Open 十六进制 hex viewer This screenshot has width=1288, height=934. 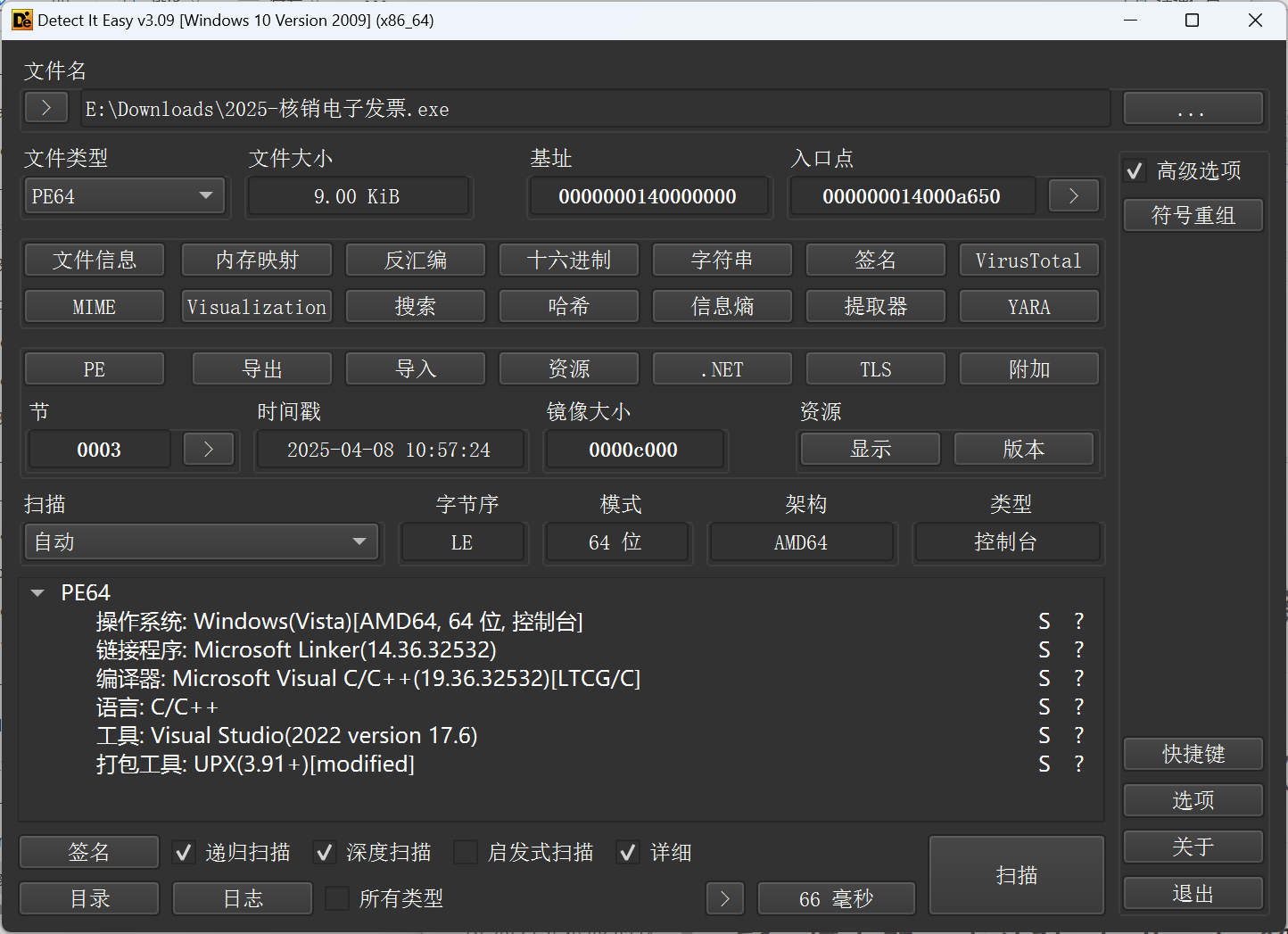click(569, 260)
